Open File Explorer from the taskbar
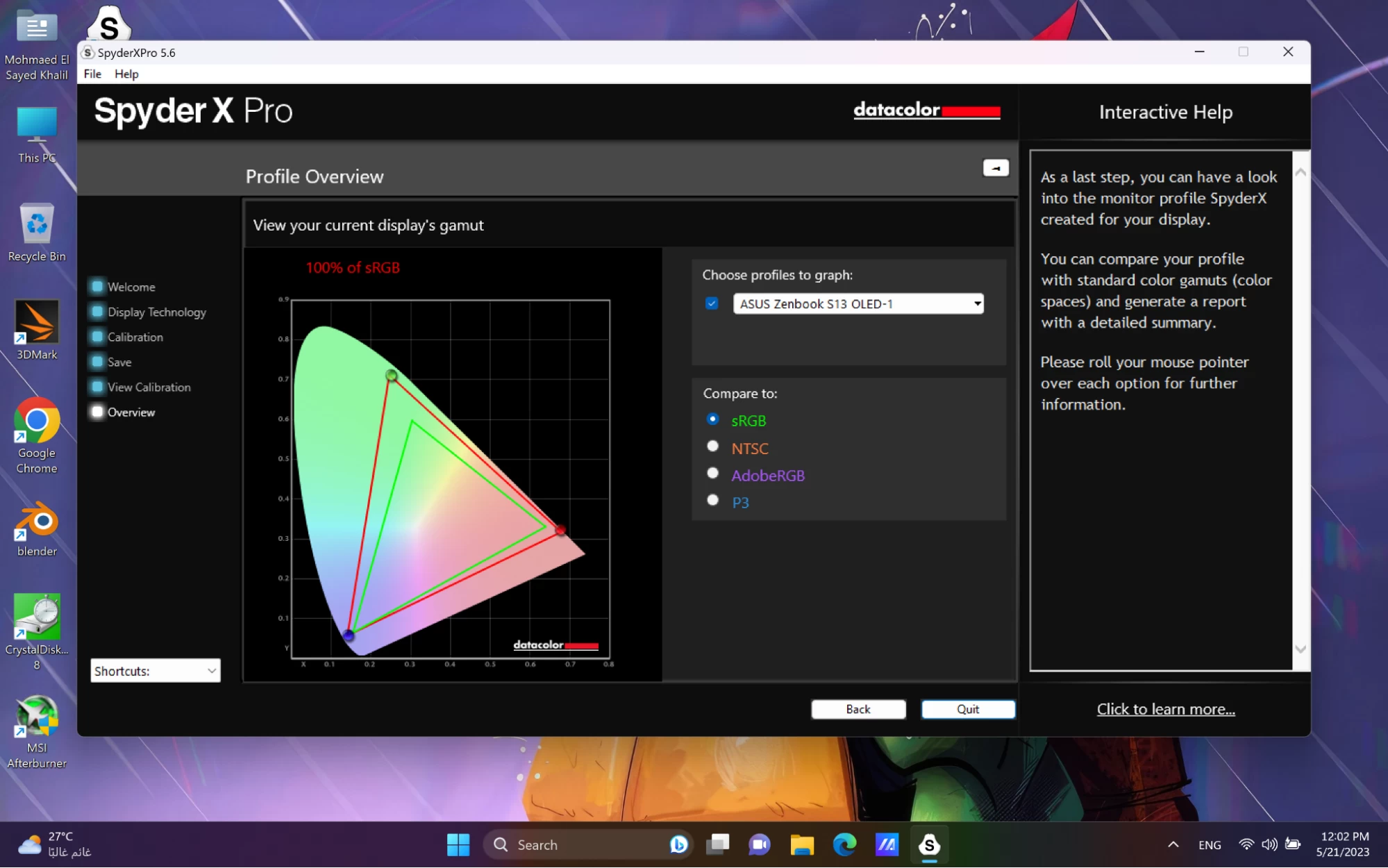Image resolution: width=1388 pixels, height=868 pixels. tap(802, 845)
